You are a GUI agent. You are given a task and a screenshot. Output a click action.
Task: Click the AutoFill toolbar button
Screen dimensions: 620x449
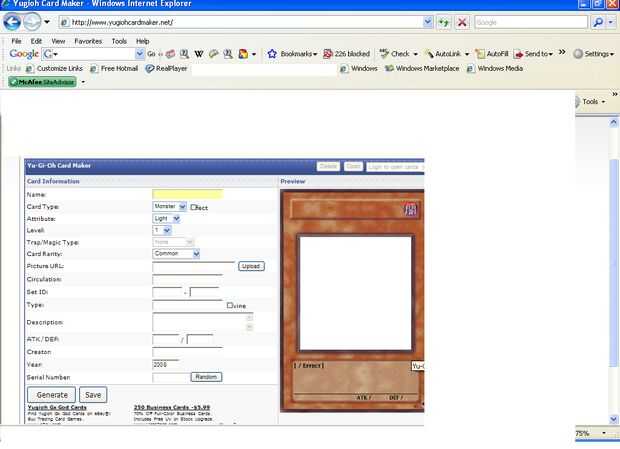pos(492,54)
